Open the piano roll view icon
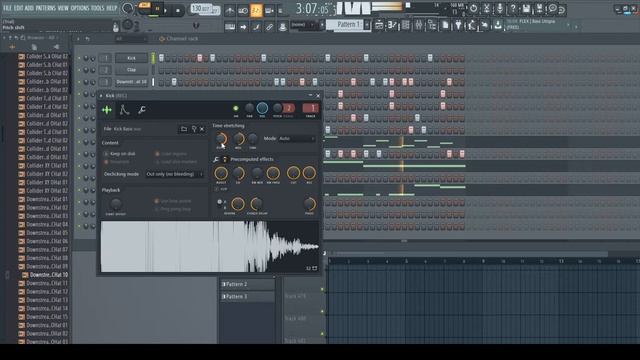 pyautogui.click(x=392, y=25)
